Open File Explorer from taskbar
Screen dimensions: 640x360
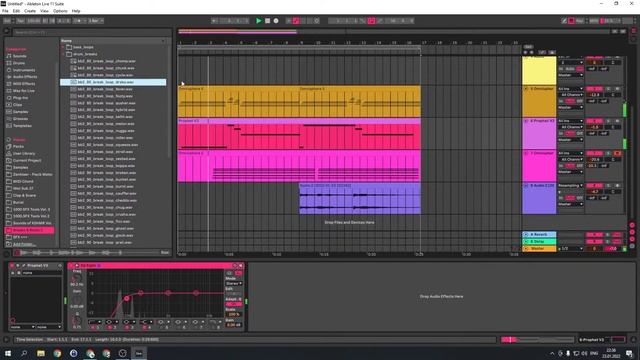[40, 353]
